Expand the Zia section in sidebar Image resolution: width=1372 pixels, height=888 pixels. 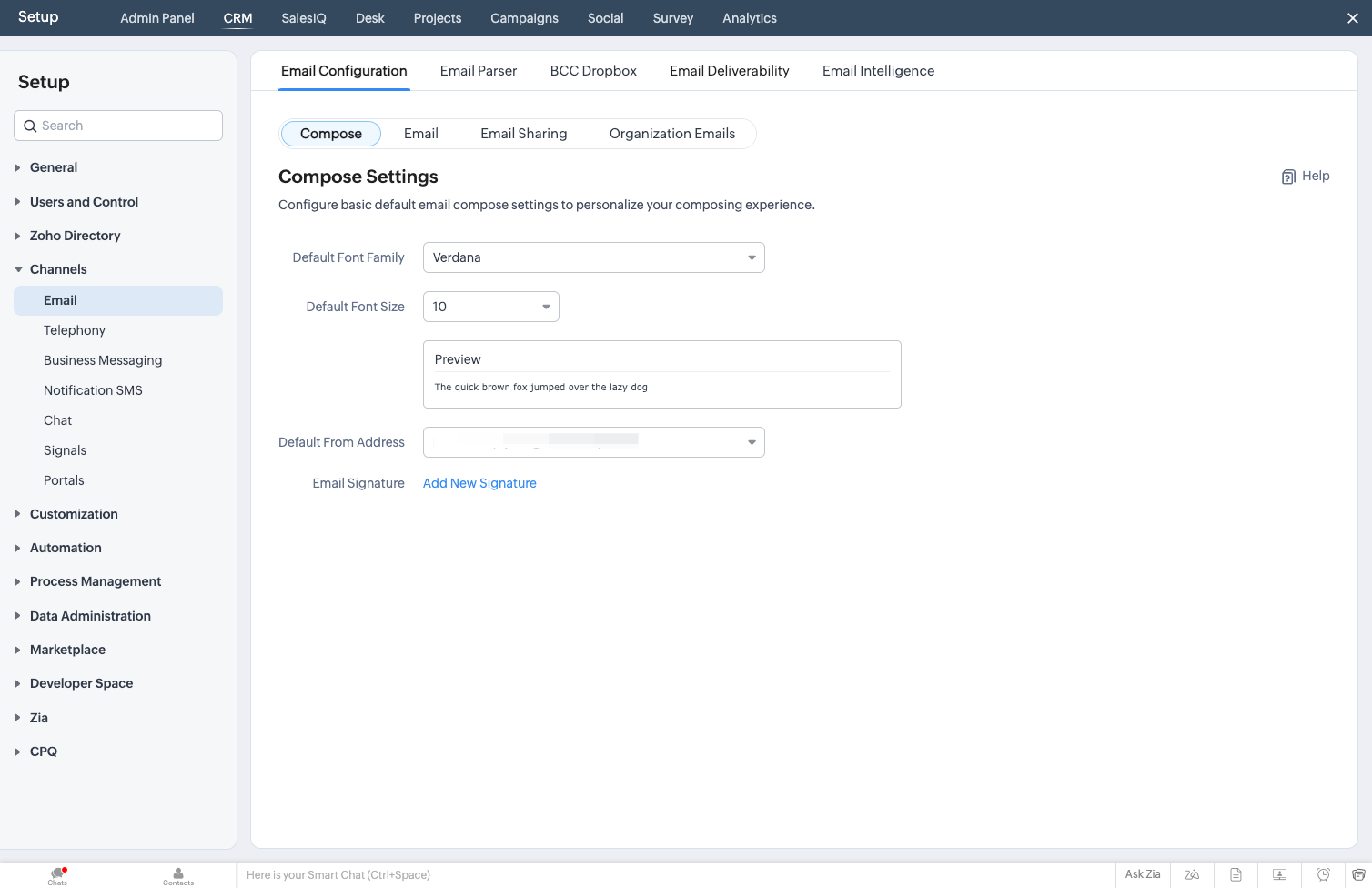coord(38,718)
